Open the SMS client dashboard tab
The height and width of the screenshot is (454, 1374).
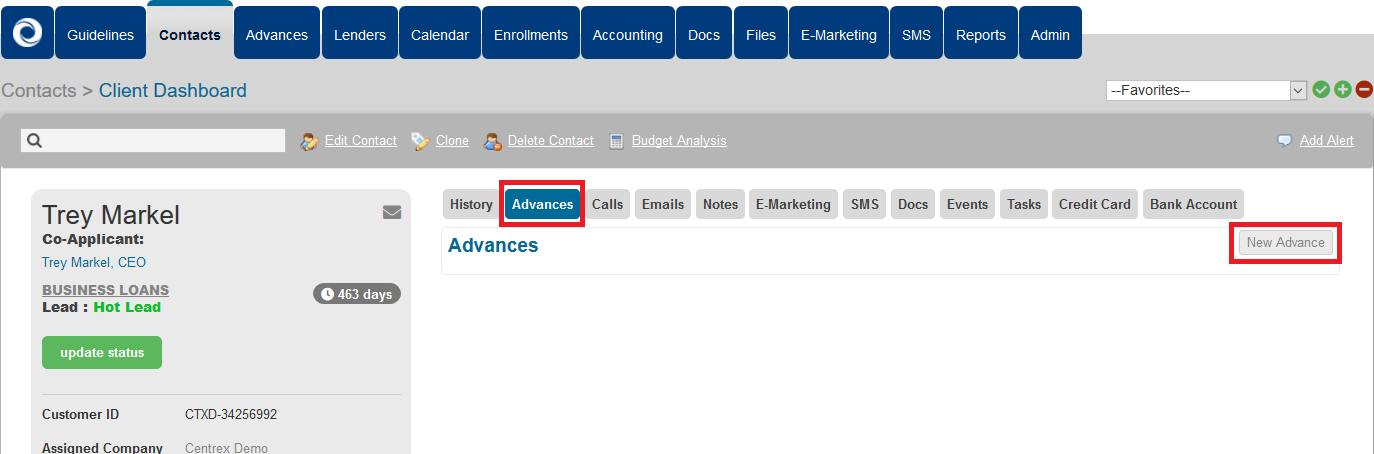(x=865, y=204)
